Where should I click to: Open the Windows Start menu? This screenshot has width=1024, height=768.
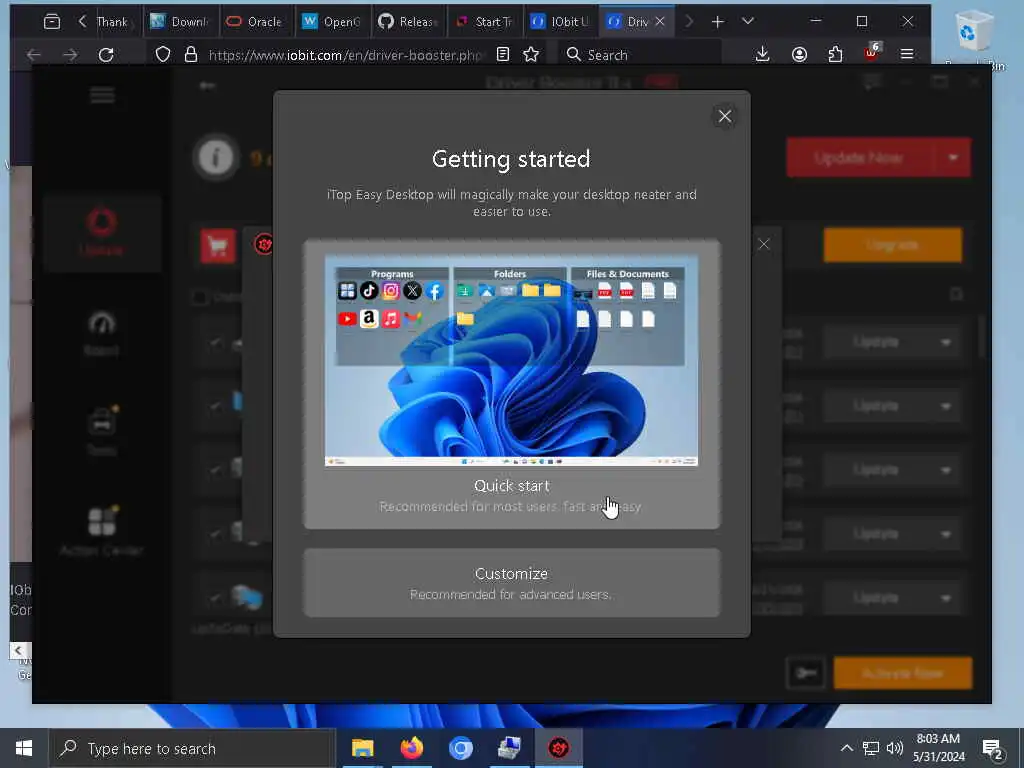coord(24,748)
